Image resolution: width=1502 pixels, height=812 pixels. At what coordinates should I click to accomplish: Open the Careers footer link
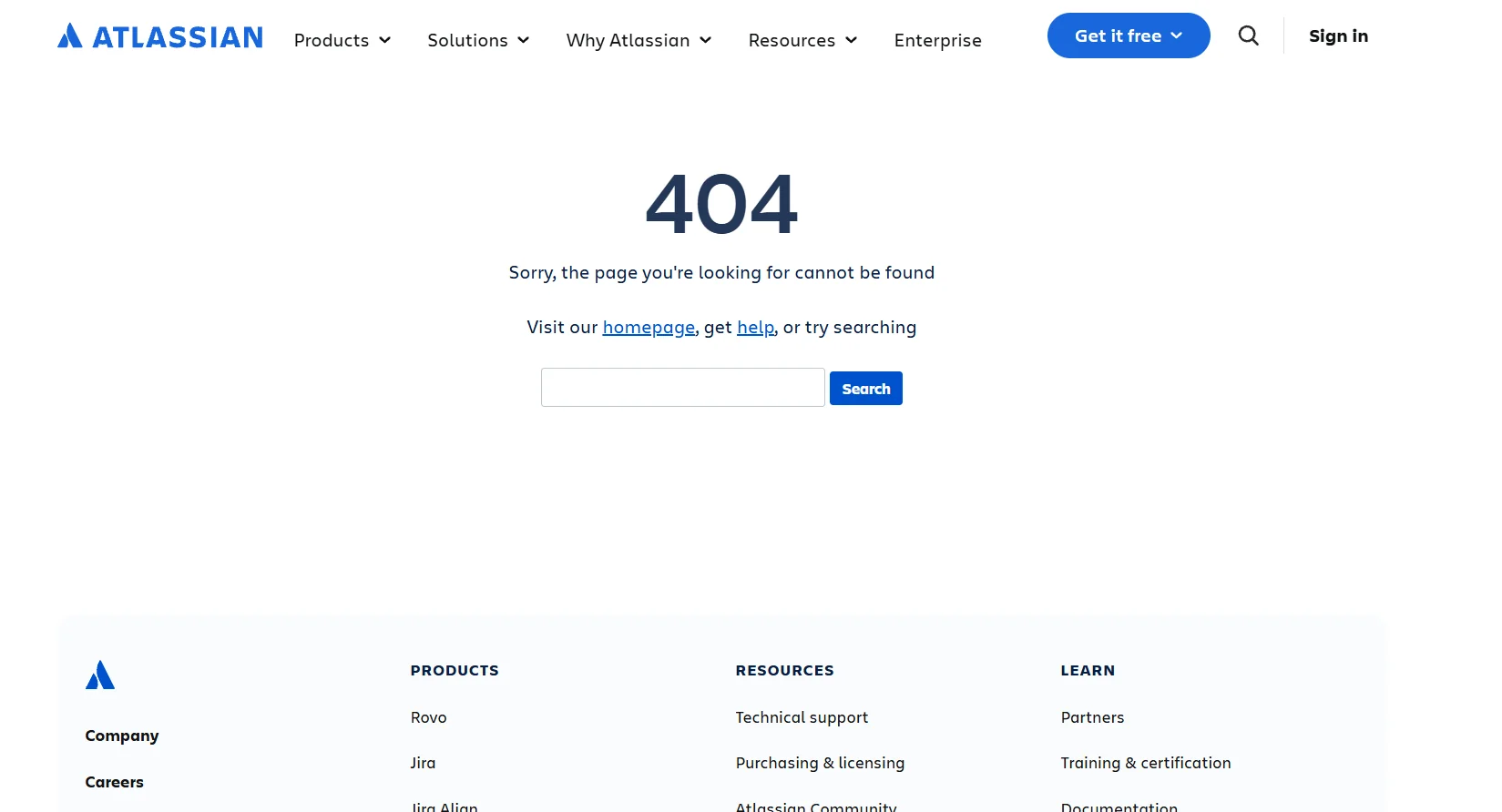pos(115,782)
